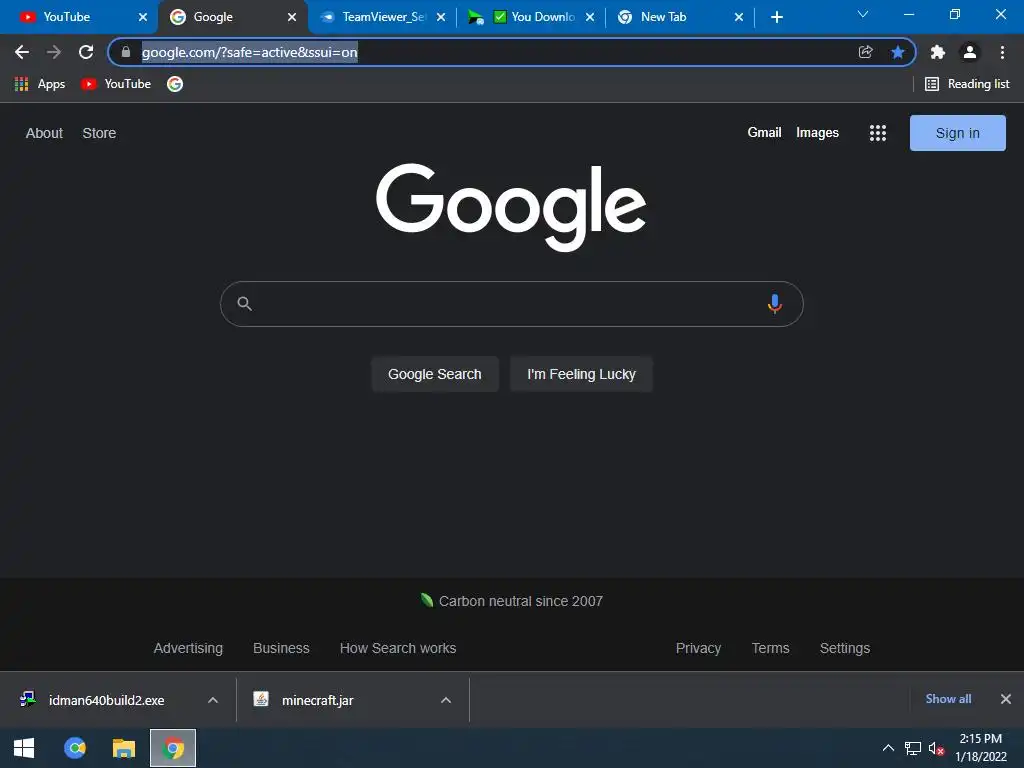Click the Sign in button
Viewport: 1024px width, 768px height.
(957, 133)
